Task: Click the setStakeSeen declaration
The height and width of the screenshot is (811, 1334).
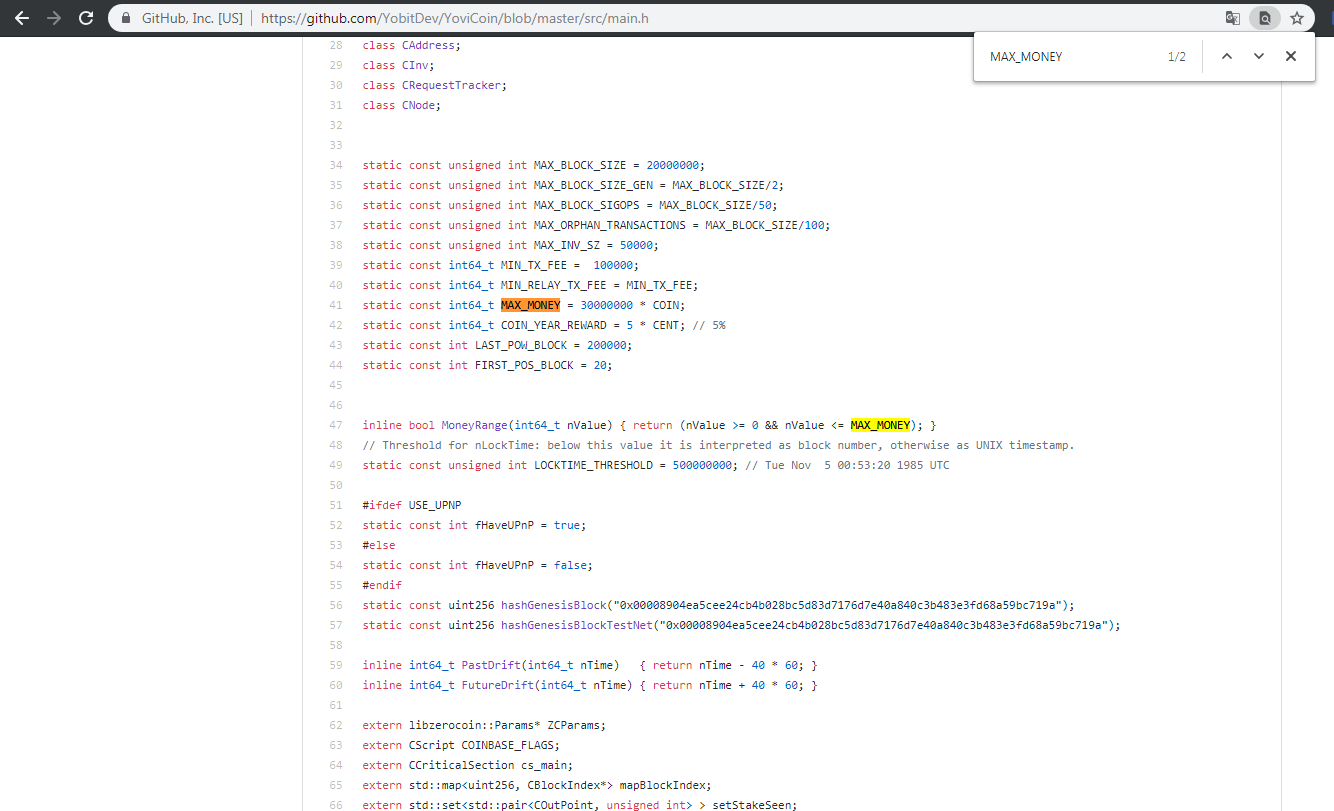Action: (x=580, y=805)
